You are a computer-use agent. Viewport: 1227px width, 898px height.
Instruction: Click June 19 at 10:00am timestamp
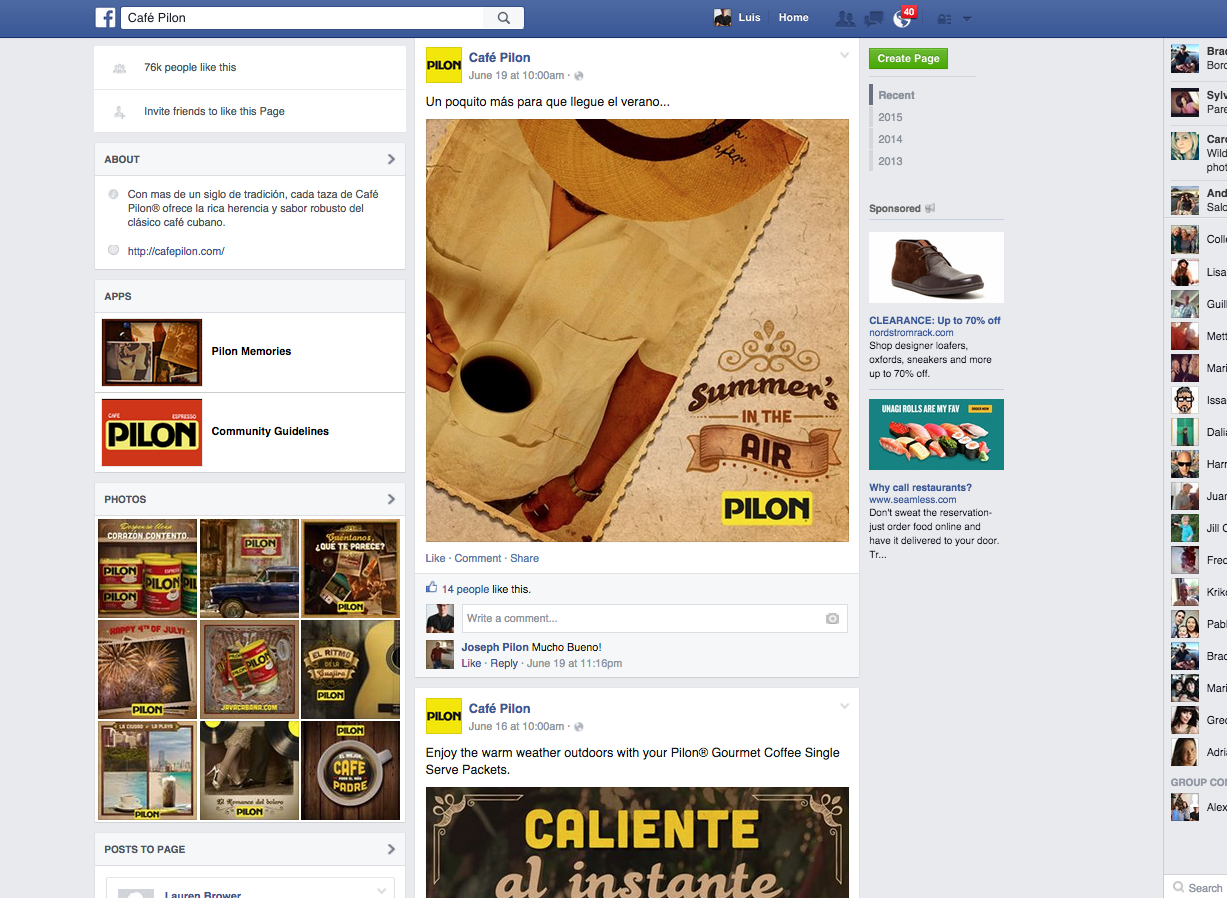point(516,75)
